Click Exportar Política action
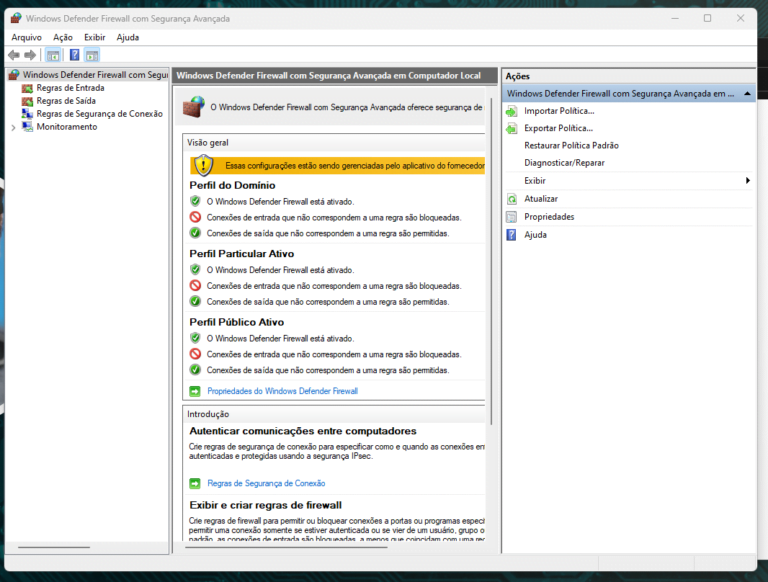Image resolution: width=768 pixels, height=582 pixels. tap(558, 128)
